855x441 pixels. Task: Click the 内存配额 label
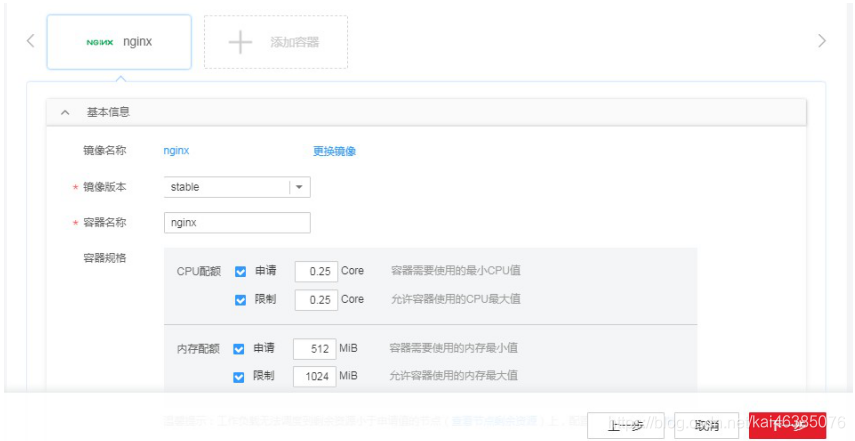point(198,349)
